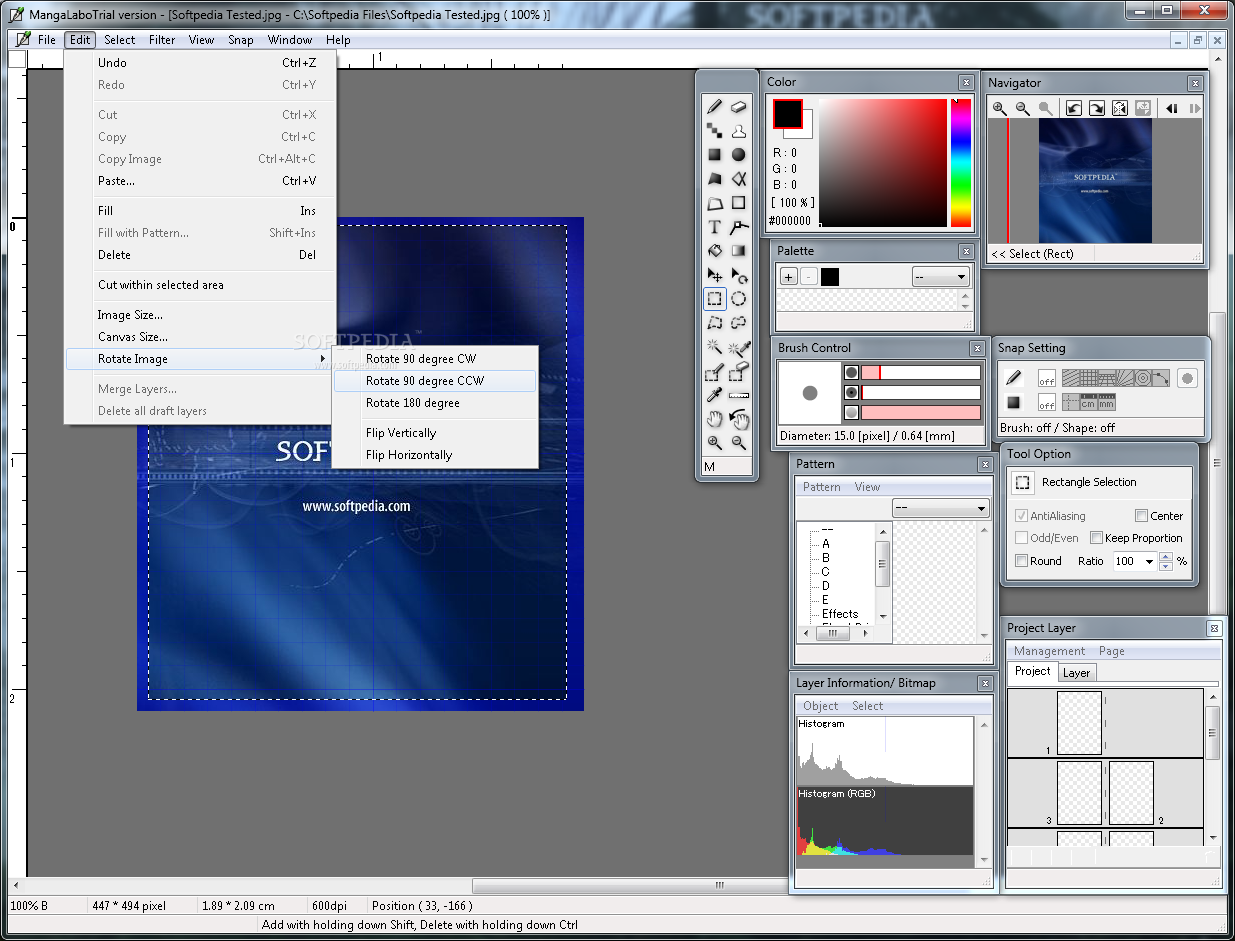Open the Palette panel dropdown
The width and height of the screenshot is (1235, 941).
[941, 277]
